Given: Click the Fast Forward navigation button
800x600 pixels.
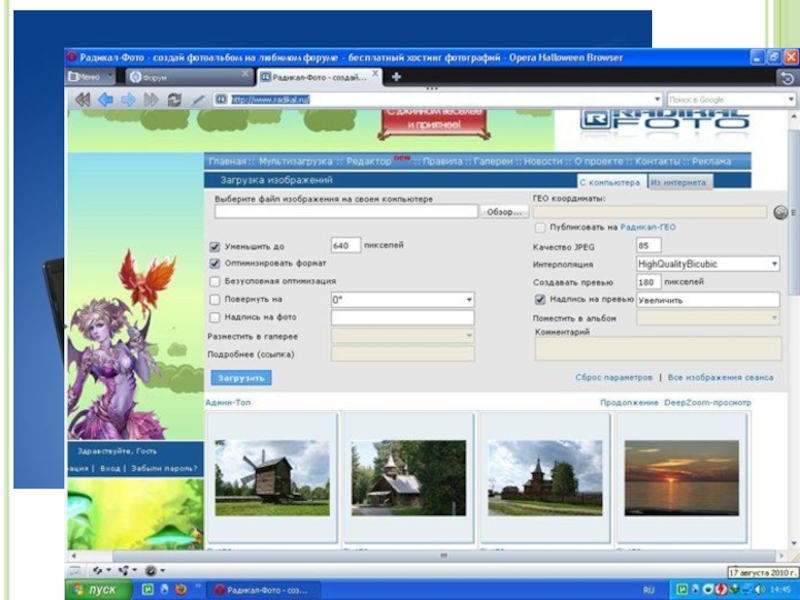Looking at the screenshot, I should pyautogui.click(x=151, y=99).
